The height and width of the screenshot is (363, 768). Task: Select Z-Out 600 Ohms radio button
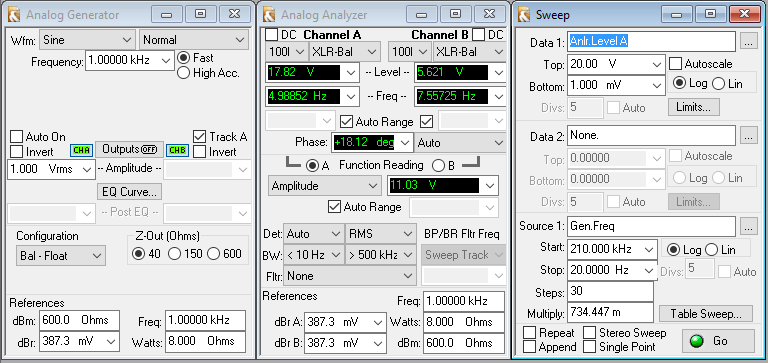coord(214,254)
